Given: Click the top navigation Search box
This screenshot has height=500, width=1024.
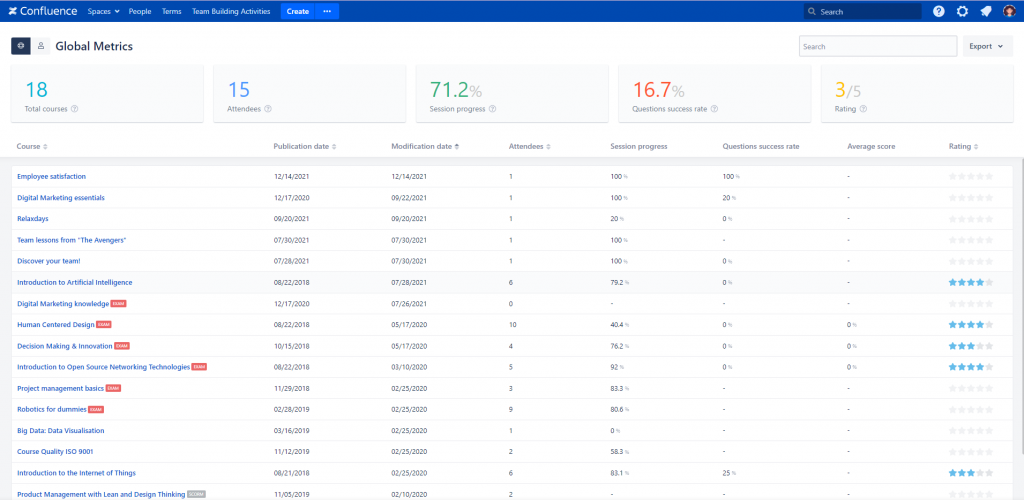Looking at the screenshot, I should tap(862, 12).
